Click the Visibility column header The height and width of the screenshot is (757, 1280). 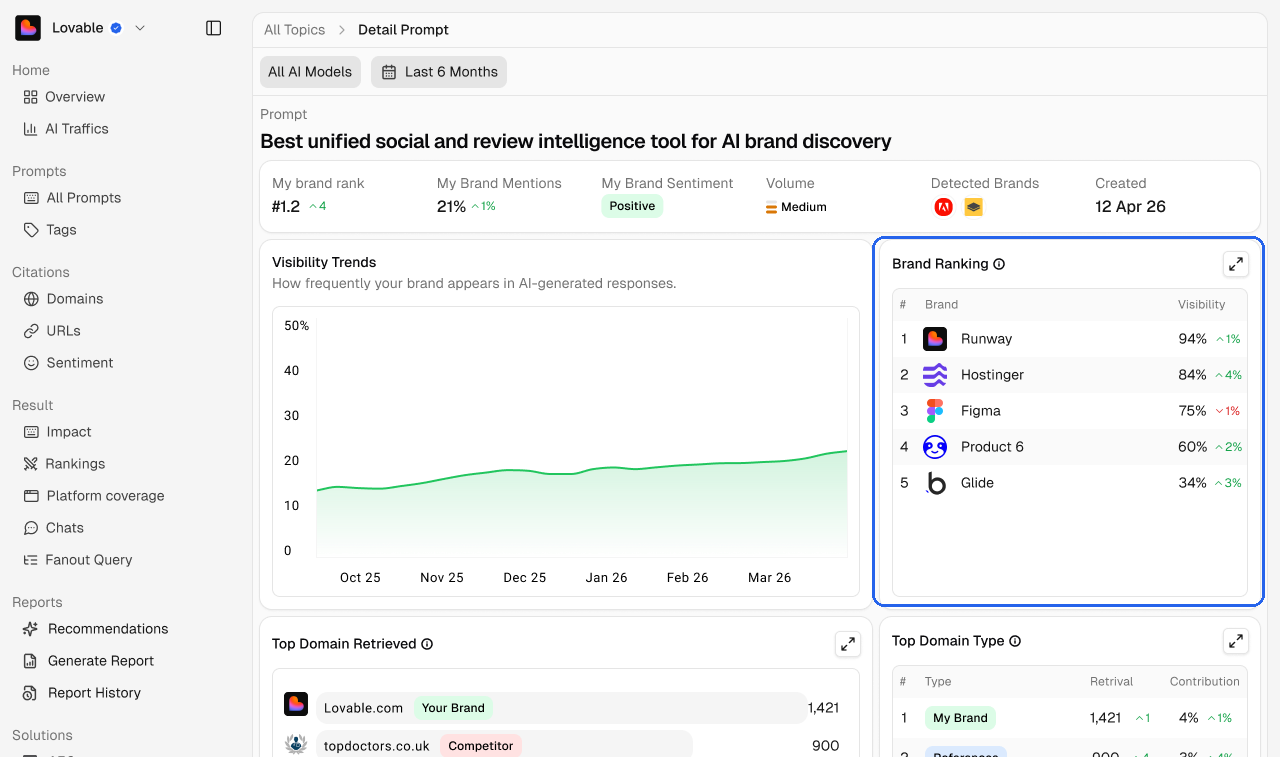pyautogui.click(x=1201, y=304)
